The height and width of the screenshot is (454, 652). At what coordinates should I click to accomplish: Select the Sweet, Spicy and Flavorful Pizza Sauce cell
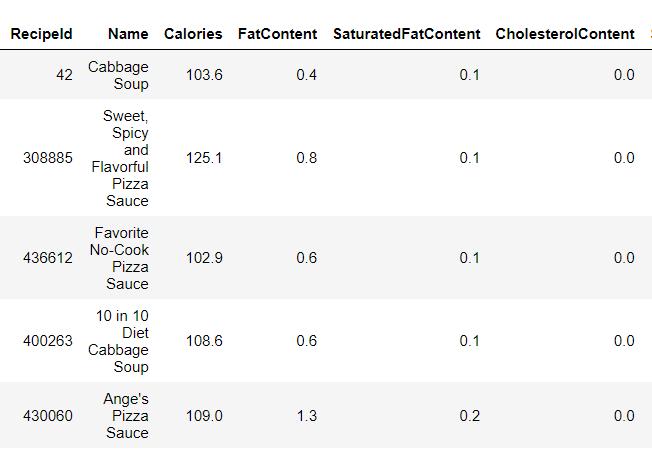pyautogui.click(x=126, y=158)
